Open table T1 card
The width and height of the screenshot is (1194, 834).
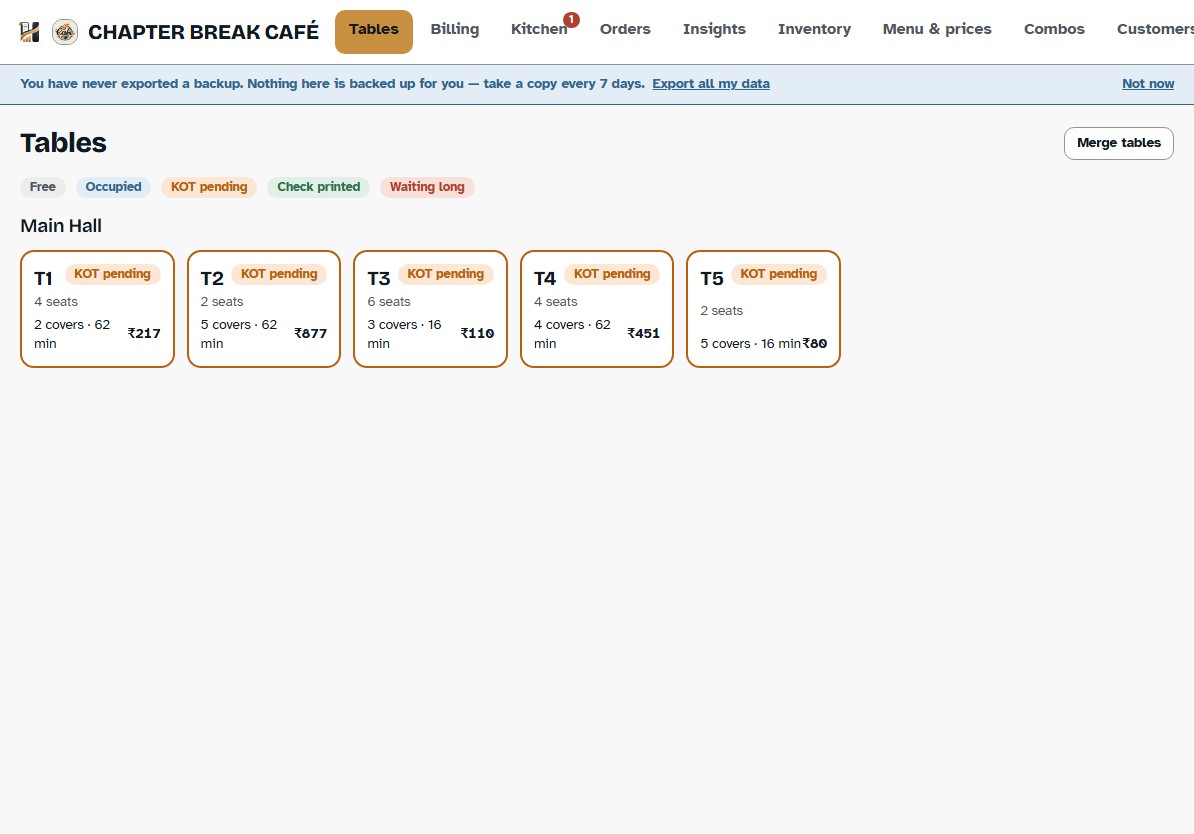click(97, 309)
